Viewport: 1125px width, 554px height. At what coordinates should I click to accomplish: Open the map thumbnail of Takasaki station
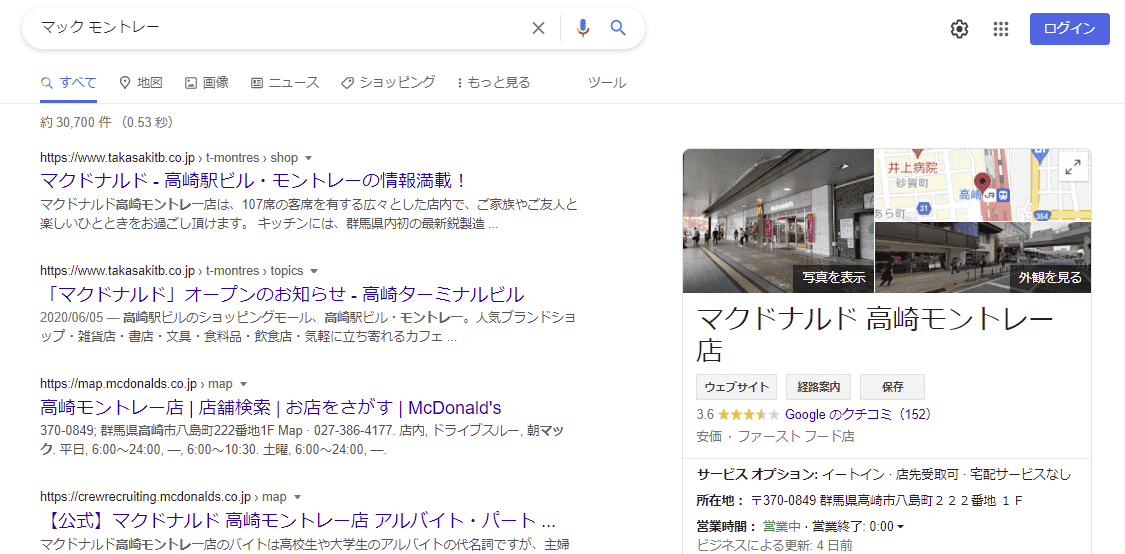point(982,184)
